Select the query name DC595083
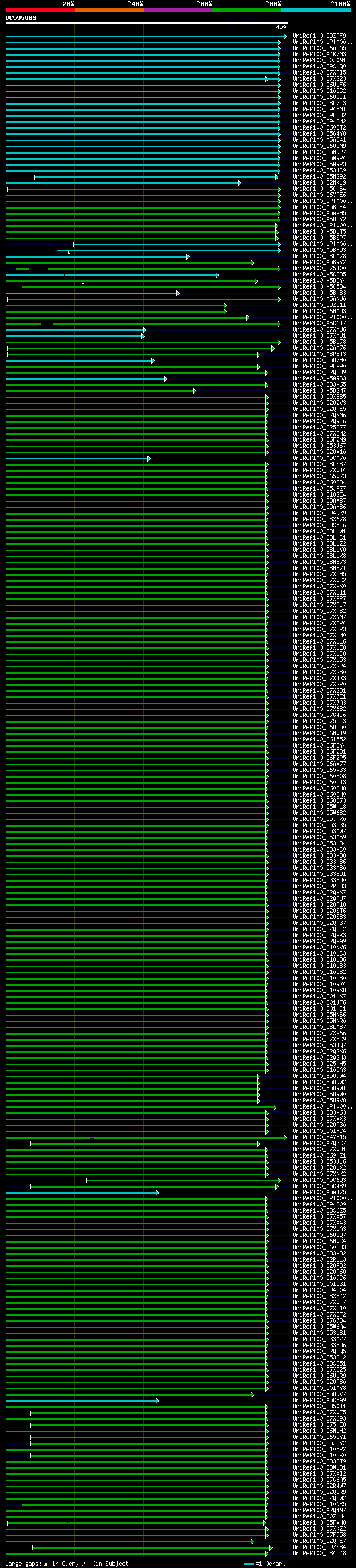The width and height of the screenshot is (356, 1568). click(x=21, y=18)
